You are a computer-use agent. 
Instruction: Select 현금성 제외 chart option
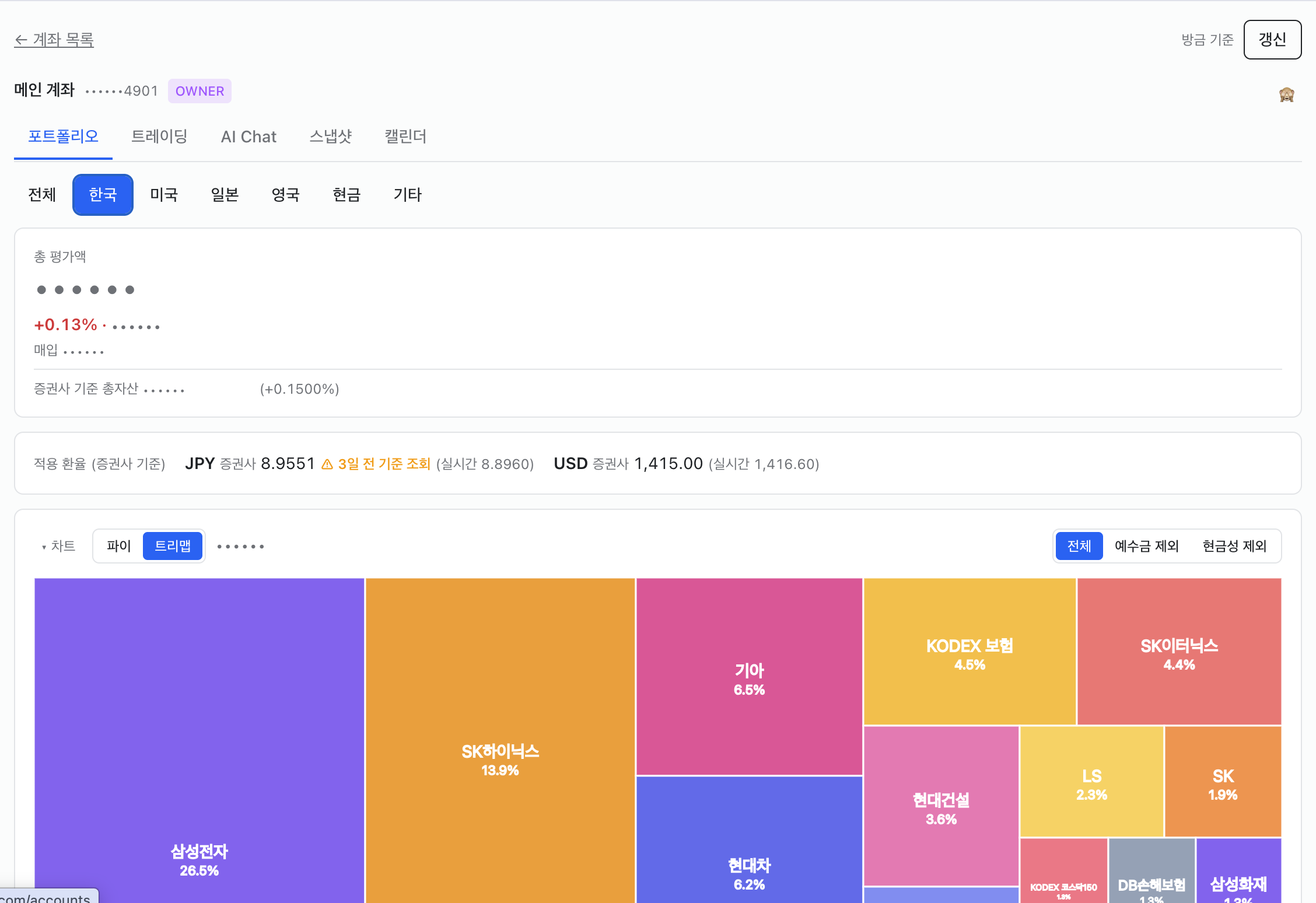[1234, 546]
